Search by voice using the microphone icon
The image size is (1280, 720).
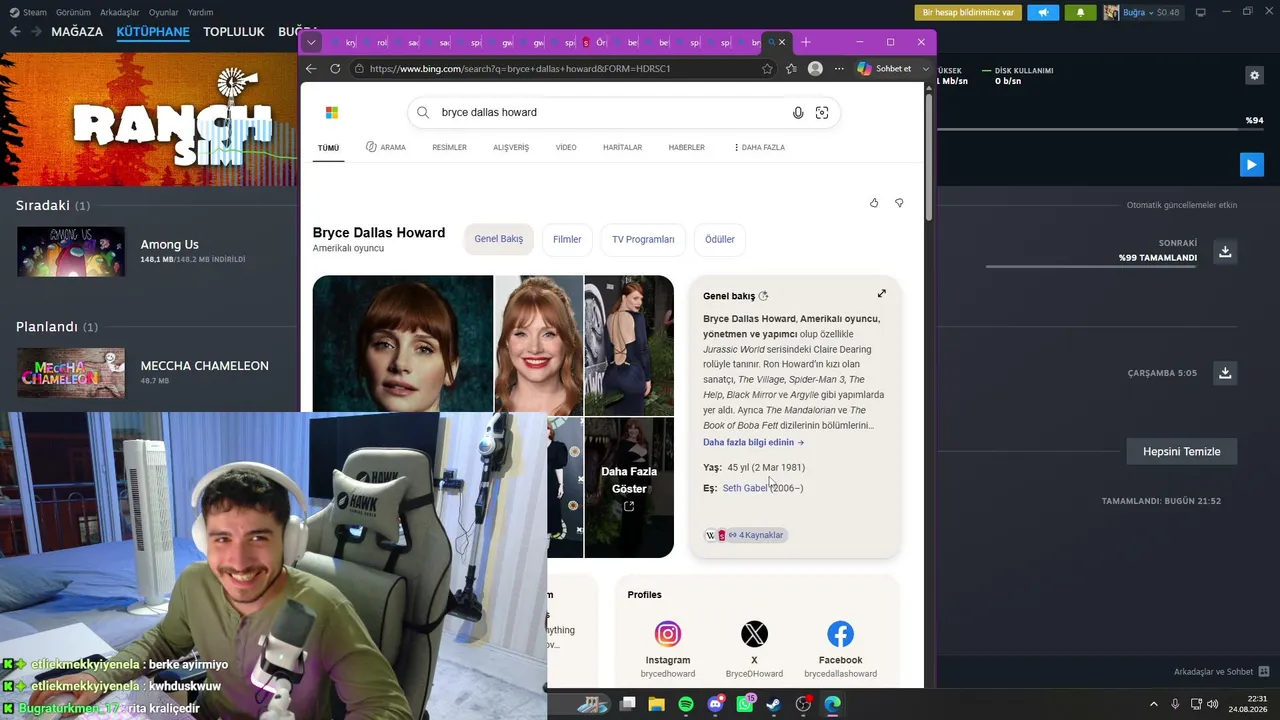point(798,112)
